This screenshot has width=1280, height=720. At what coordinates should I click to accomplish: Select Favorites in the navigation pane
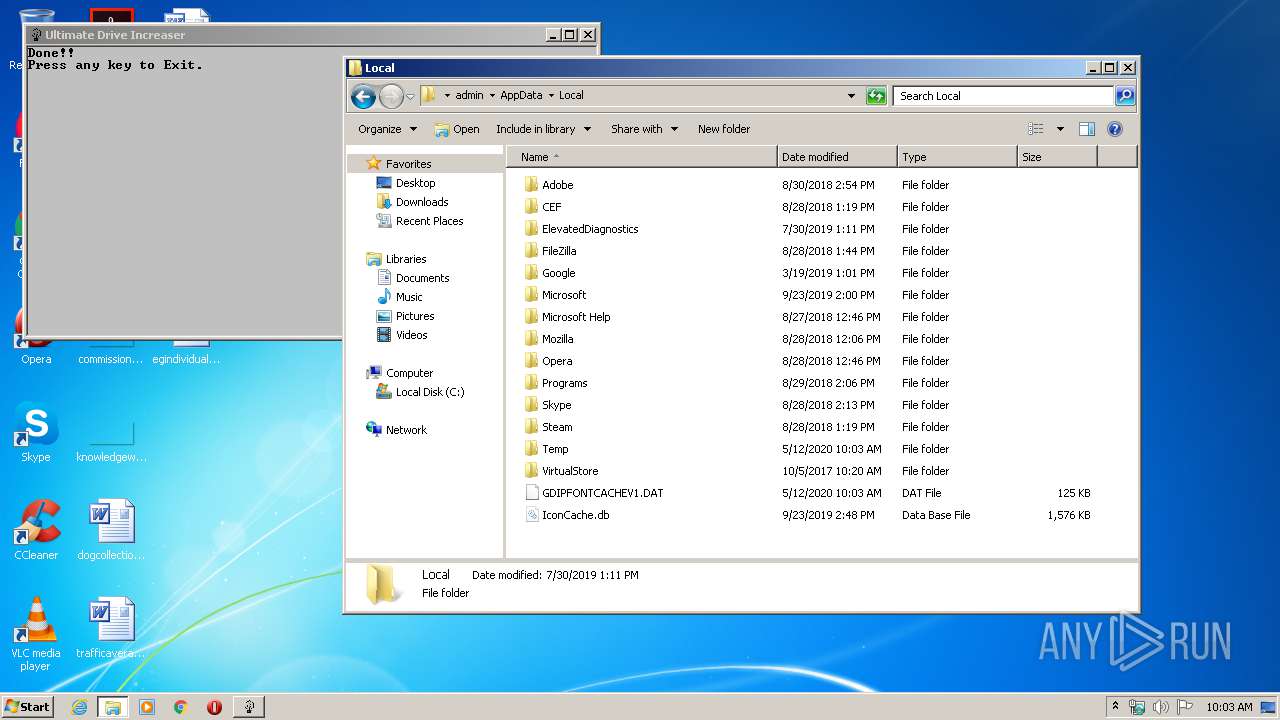click(x=408, y=164)
